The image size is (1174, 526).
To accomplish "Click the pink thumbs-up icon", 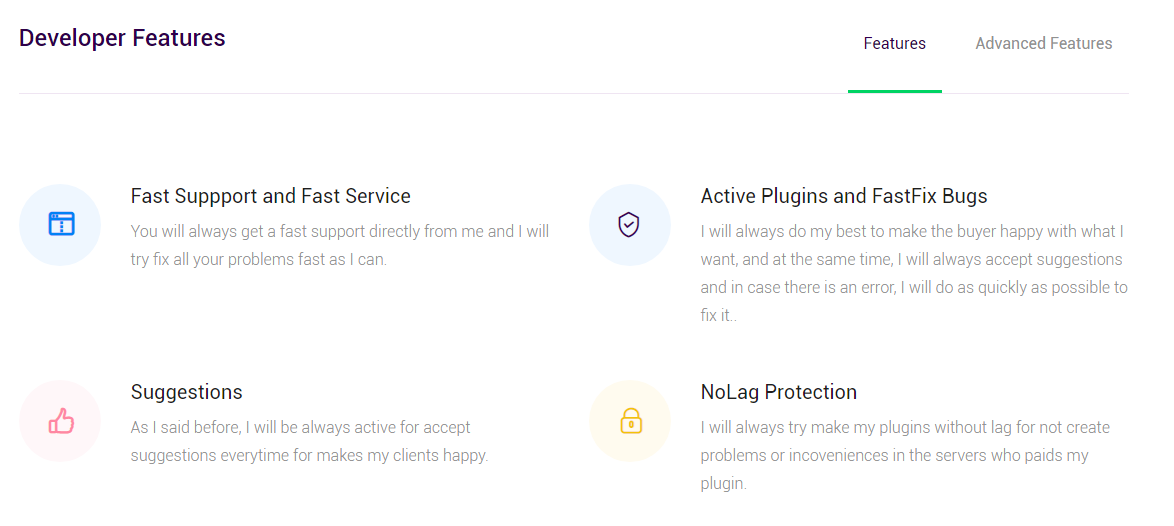I will [61, 421].
